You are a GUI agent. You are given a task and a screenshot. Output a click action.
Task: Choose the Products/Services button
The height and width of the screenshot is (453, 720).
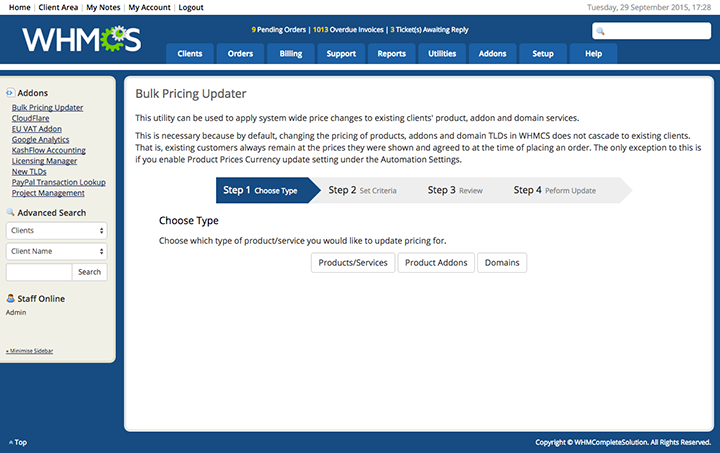[353, 263]
